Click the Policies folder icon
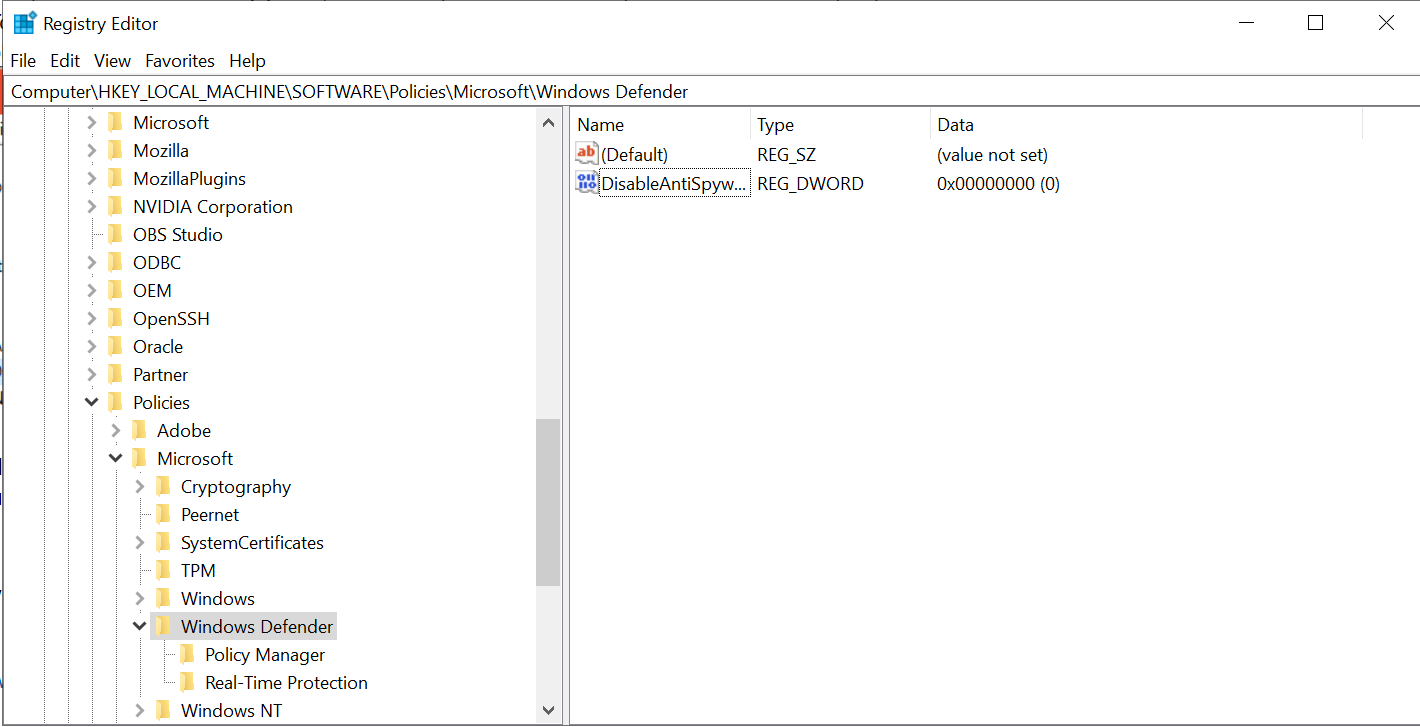This screenshot has width=1420, height=727. 115,403
